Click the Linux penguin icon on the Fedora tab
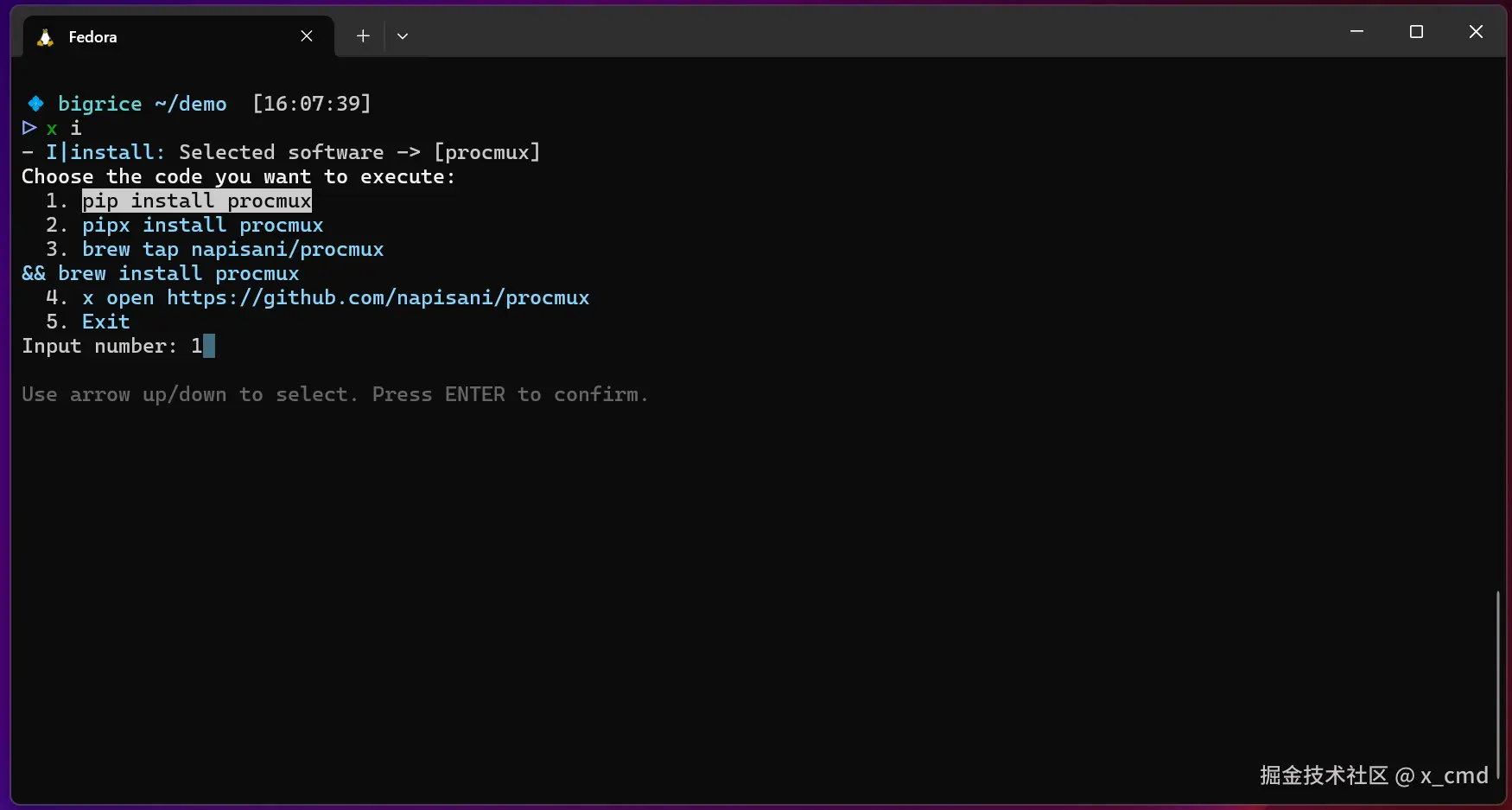 [44, 36]
